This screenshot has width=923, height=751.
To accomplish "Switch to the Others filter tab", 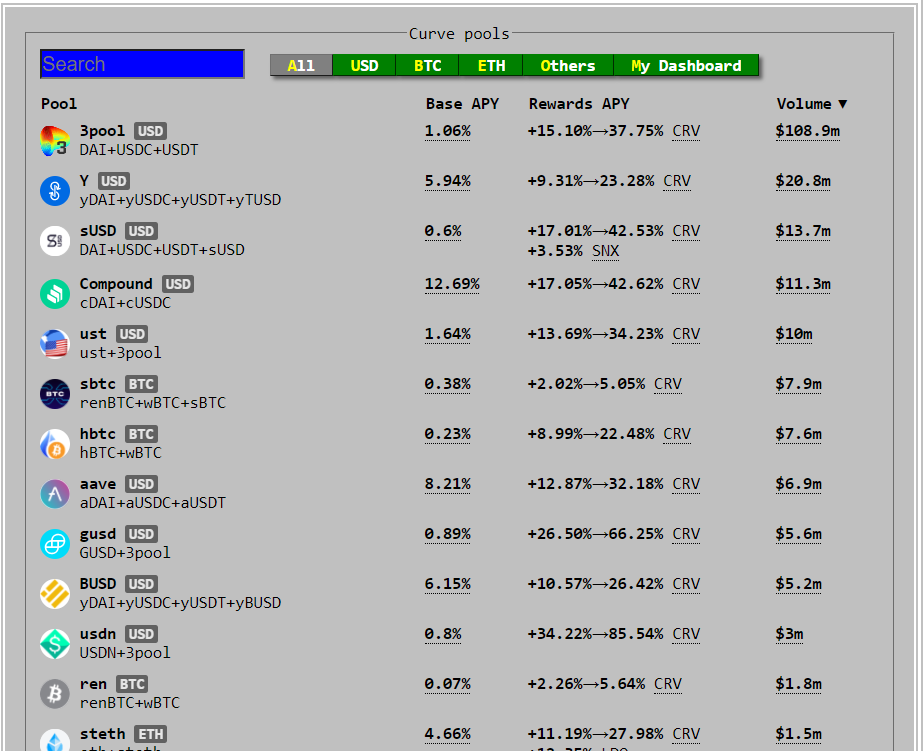I will point(567,65).
